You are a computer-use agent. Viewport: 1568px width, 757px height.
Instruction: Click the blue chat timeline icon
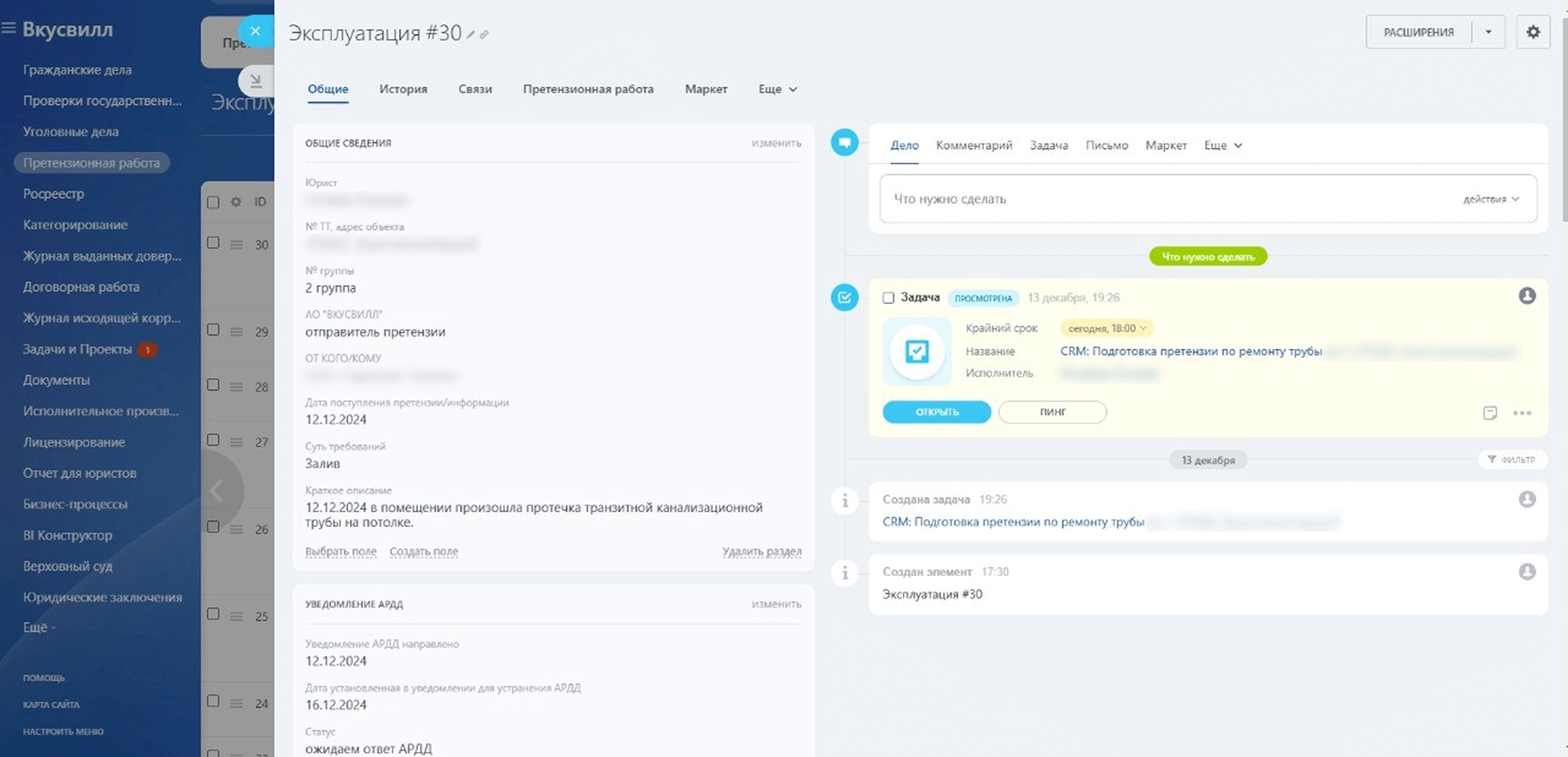844,143
